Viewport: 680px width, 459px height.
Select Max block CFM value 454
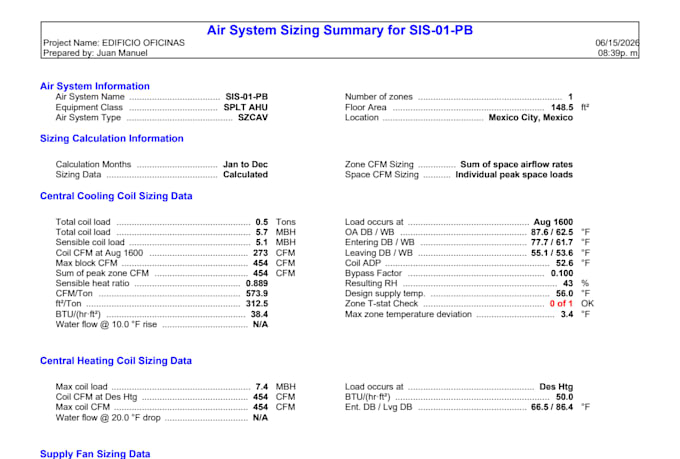pyautogui.click(x=261, y=263)
